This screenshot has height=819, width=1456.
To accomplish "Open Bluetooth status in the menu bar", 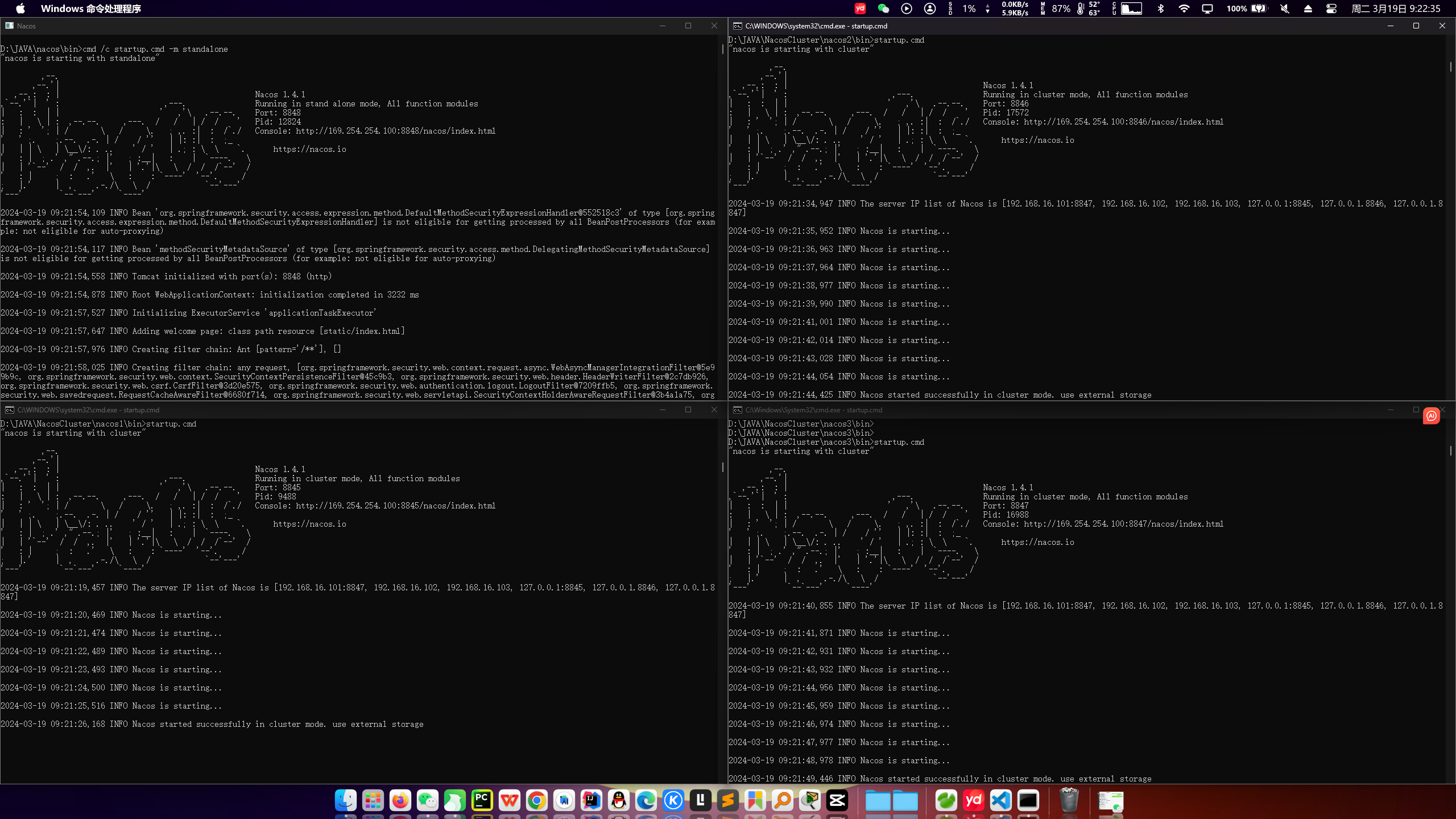I will click(1161, 9).
